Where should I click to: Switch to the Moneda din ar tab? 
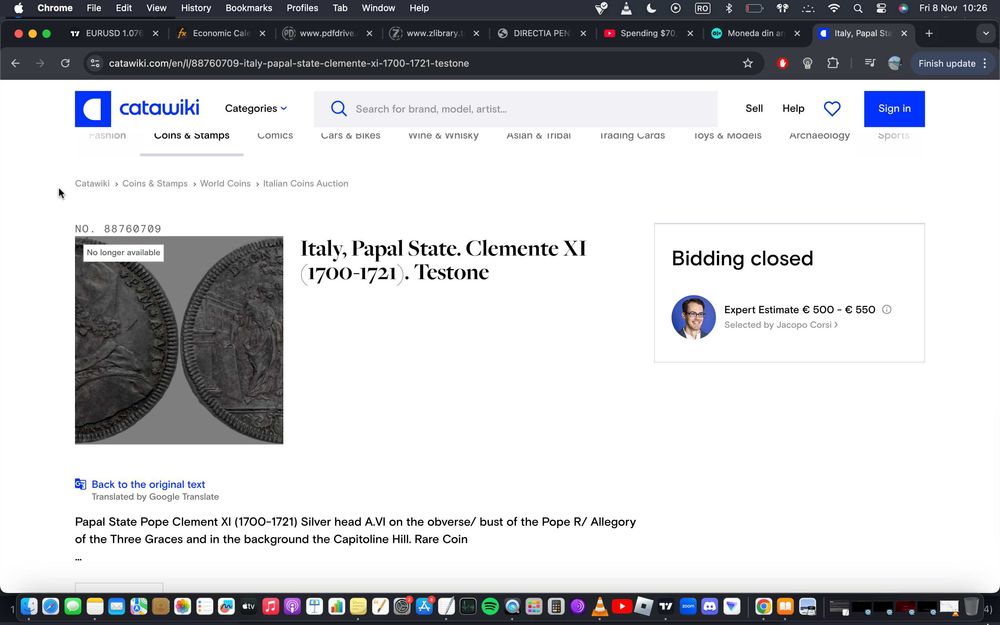click(x=755, y=33)
